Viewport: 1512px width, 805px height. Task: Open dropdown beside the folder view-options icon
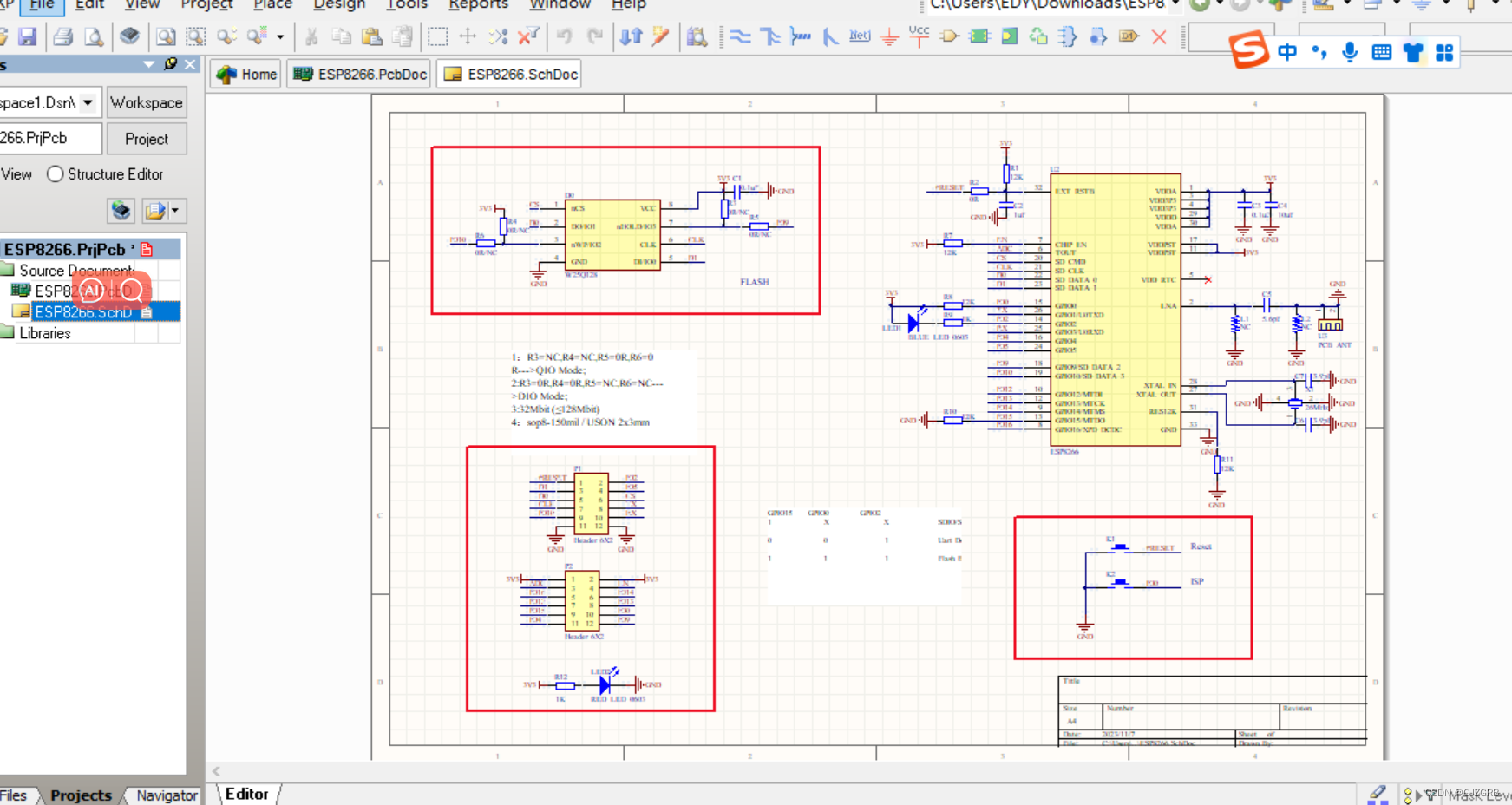coord(175,210)
